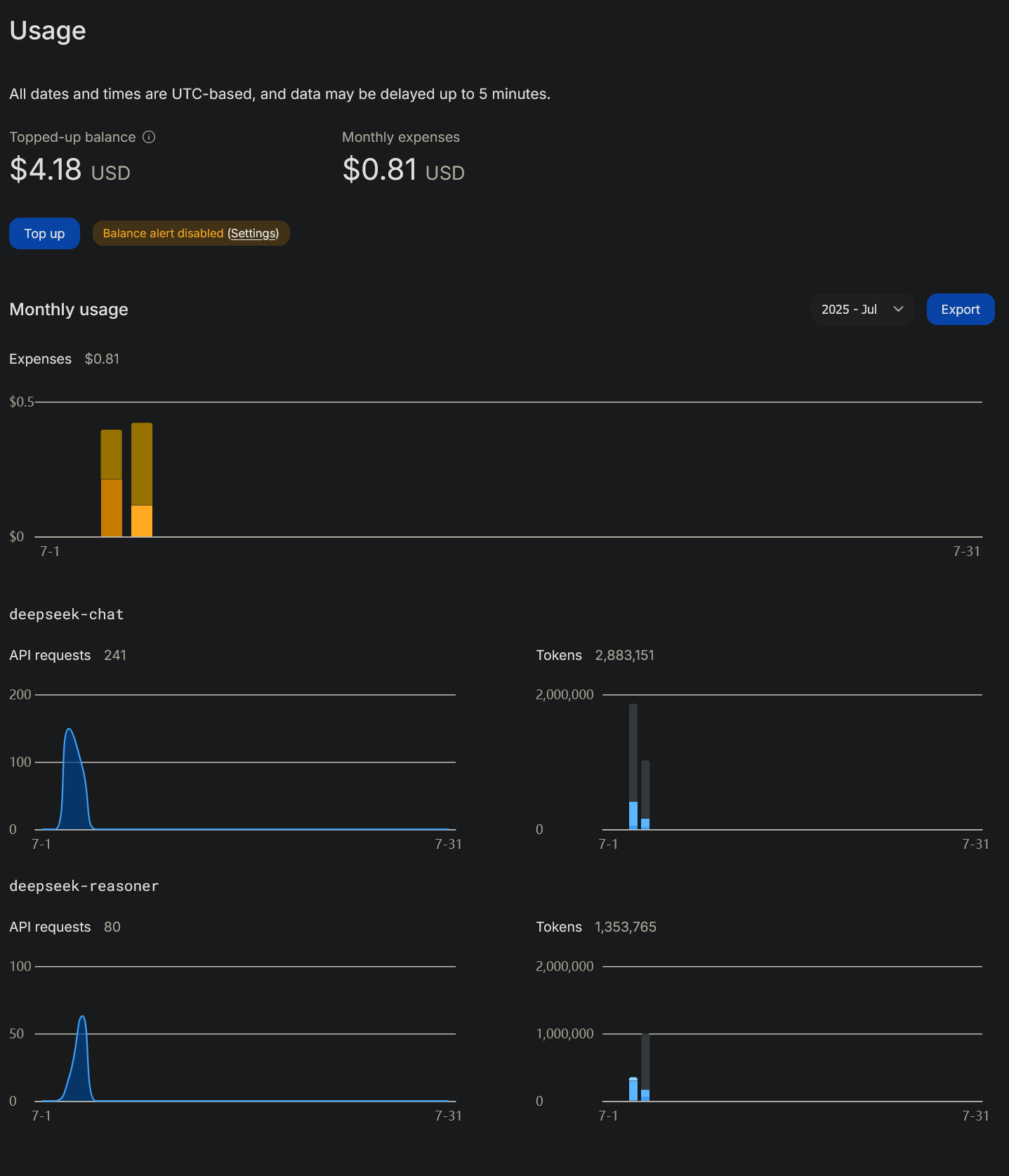The width and height of the screenshot is (1009, 1176).
Task: Select deepseek-reasoner tokens total 1,353,765
Action: point(626,927)
